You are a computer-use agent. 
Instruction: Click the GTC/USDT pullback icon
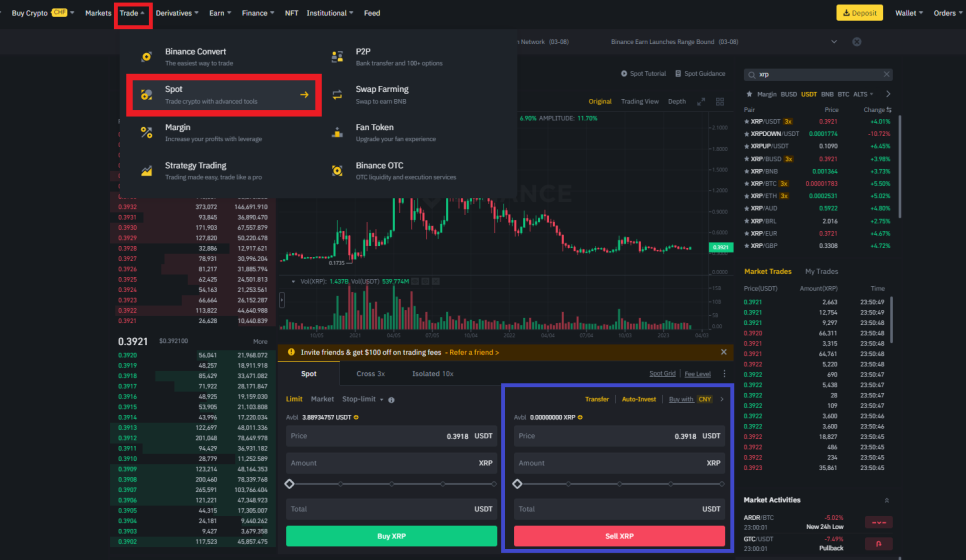pyautogui.click(x=879, y=543)
